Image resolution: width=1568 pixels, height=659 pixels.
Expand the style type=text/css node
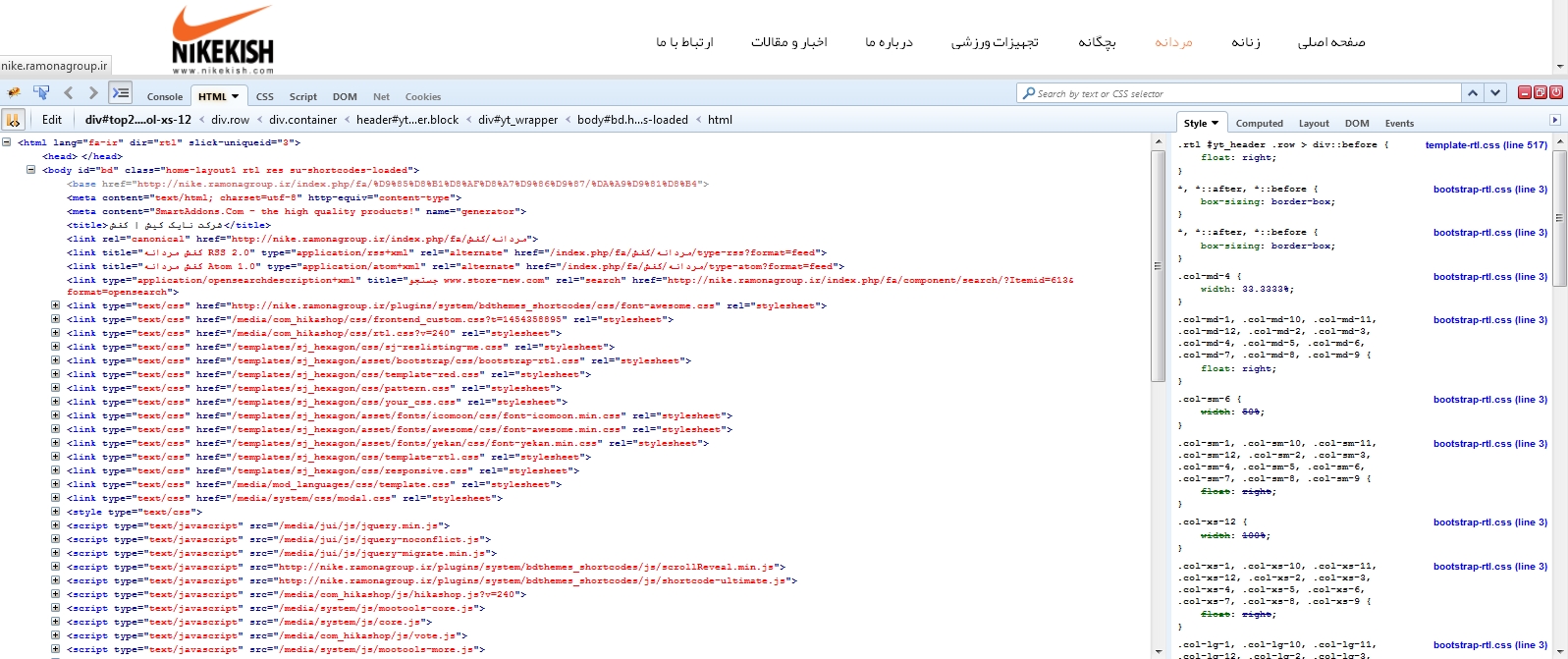(x=56, y=512)
